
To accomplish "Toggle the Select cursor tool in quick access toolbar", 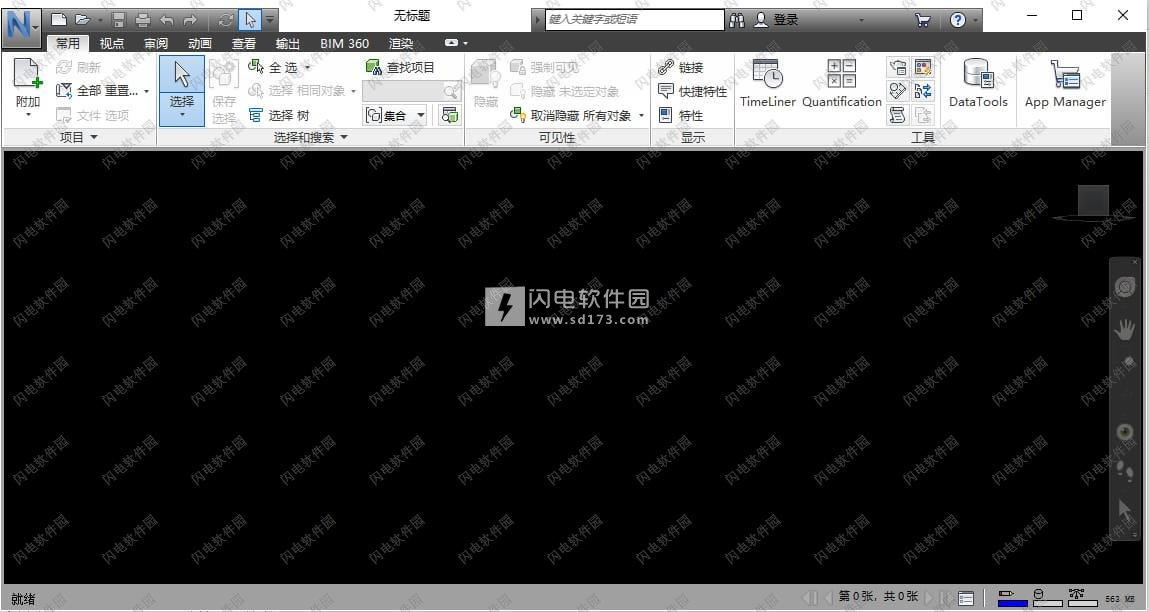I will coord(250,20).
